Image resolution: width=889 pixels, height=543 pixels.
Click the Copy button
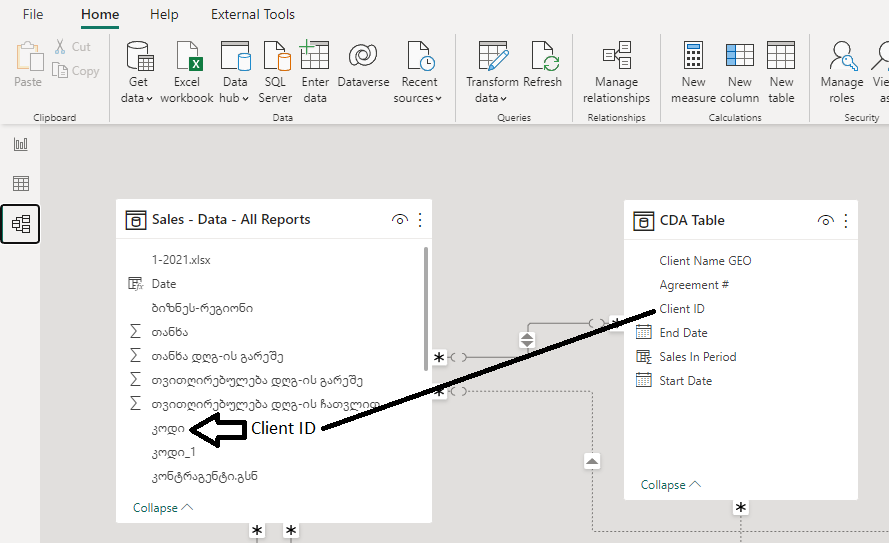click(x=76, y=70)
